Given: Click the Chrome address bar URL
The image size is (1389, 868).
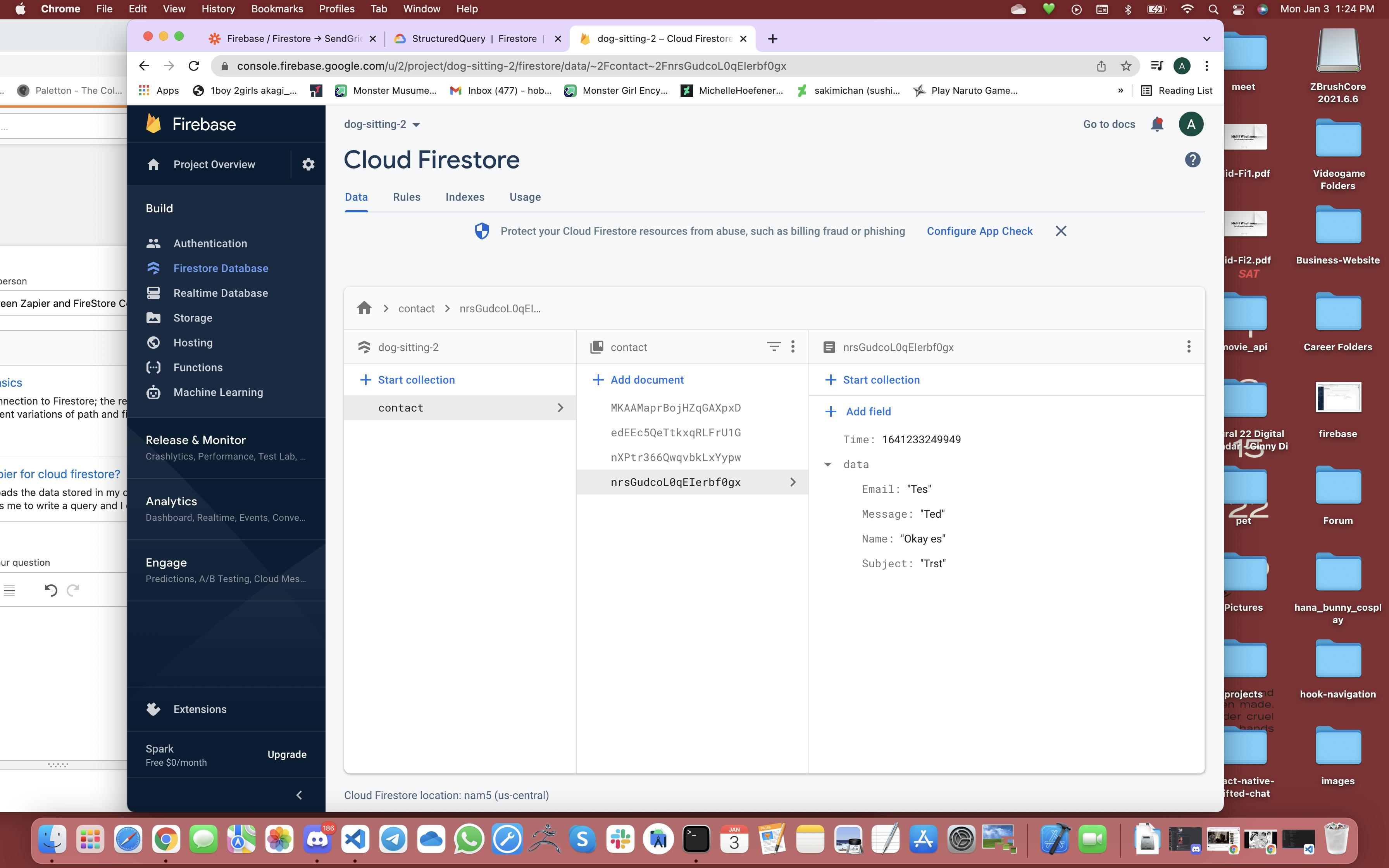Looking at the screenshot, I should click(512, 66).
